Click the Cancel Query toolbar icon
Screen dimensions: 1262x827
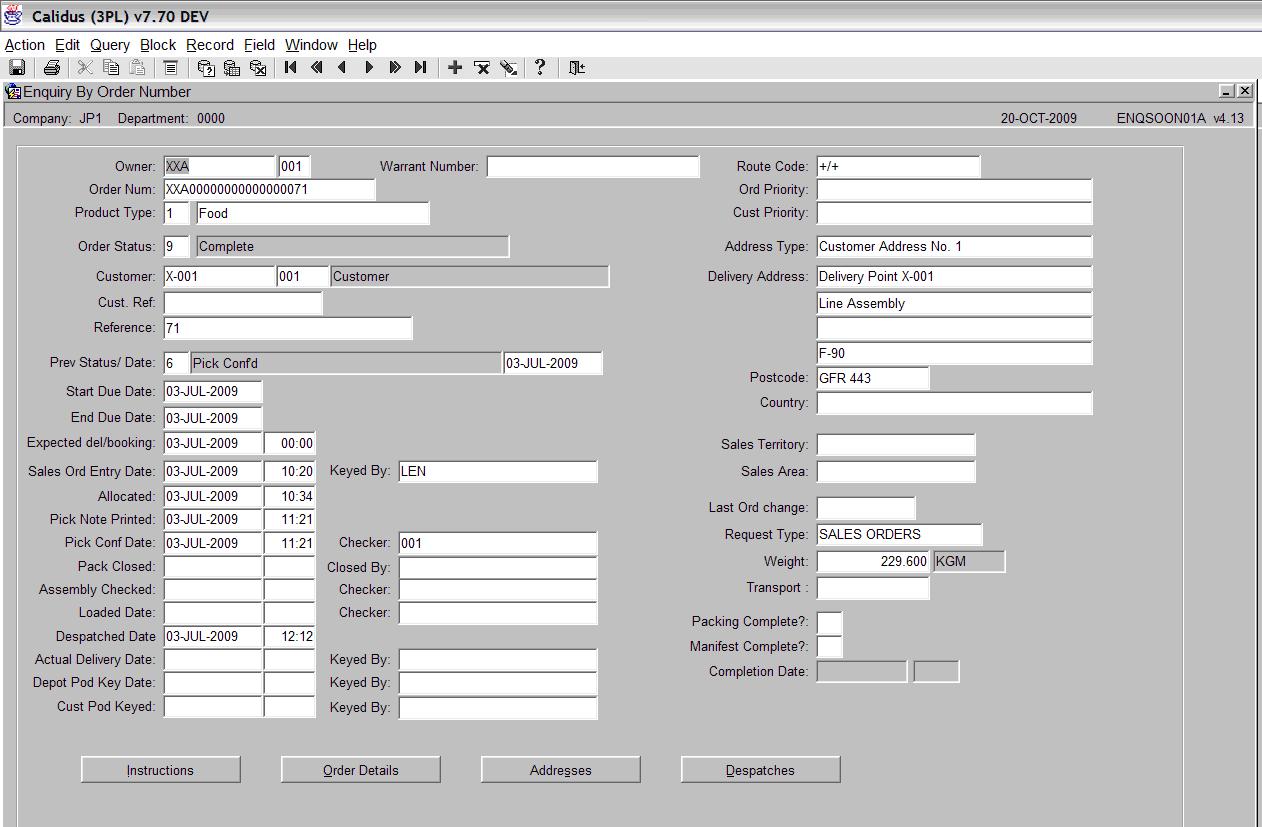258,68
